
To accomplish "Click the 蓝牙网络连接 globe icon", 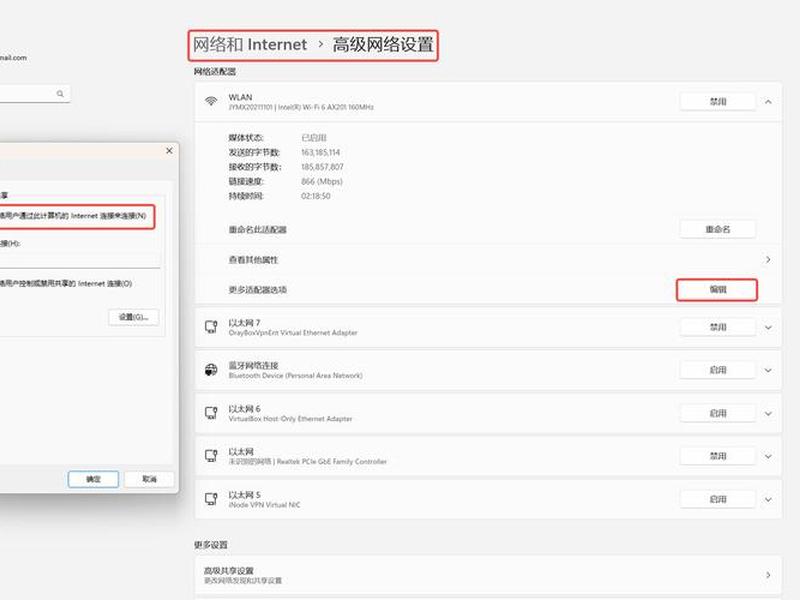I will pyautogui.click(x=211, y=370).
